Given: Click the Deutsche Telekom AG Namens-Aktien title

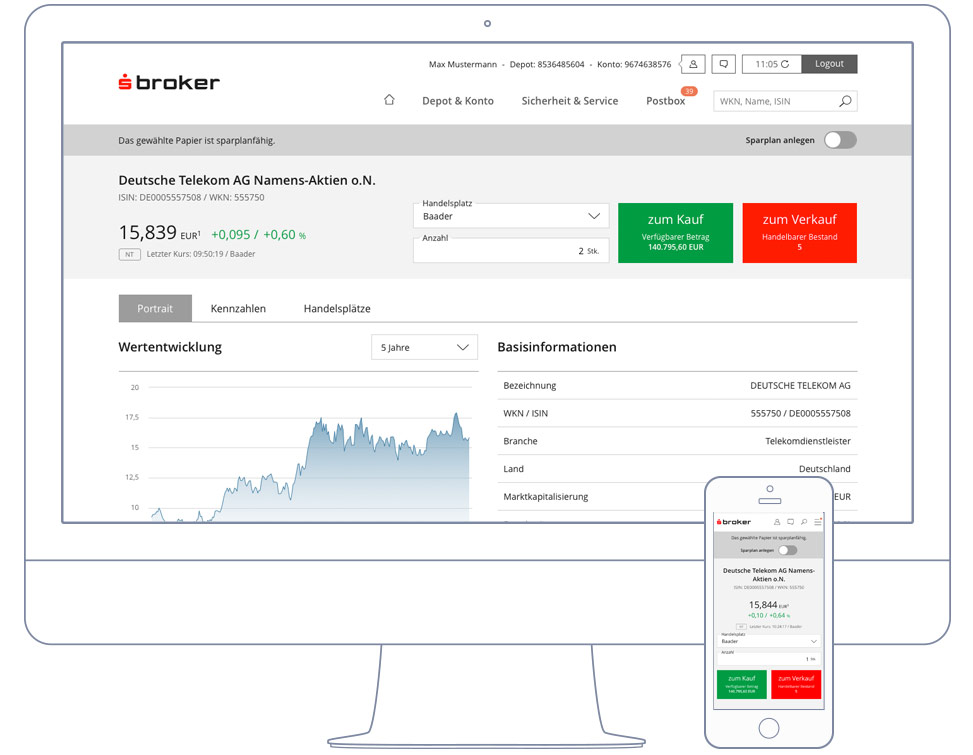Looking at the screenshot, I should pos(247,180).
